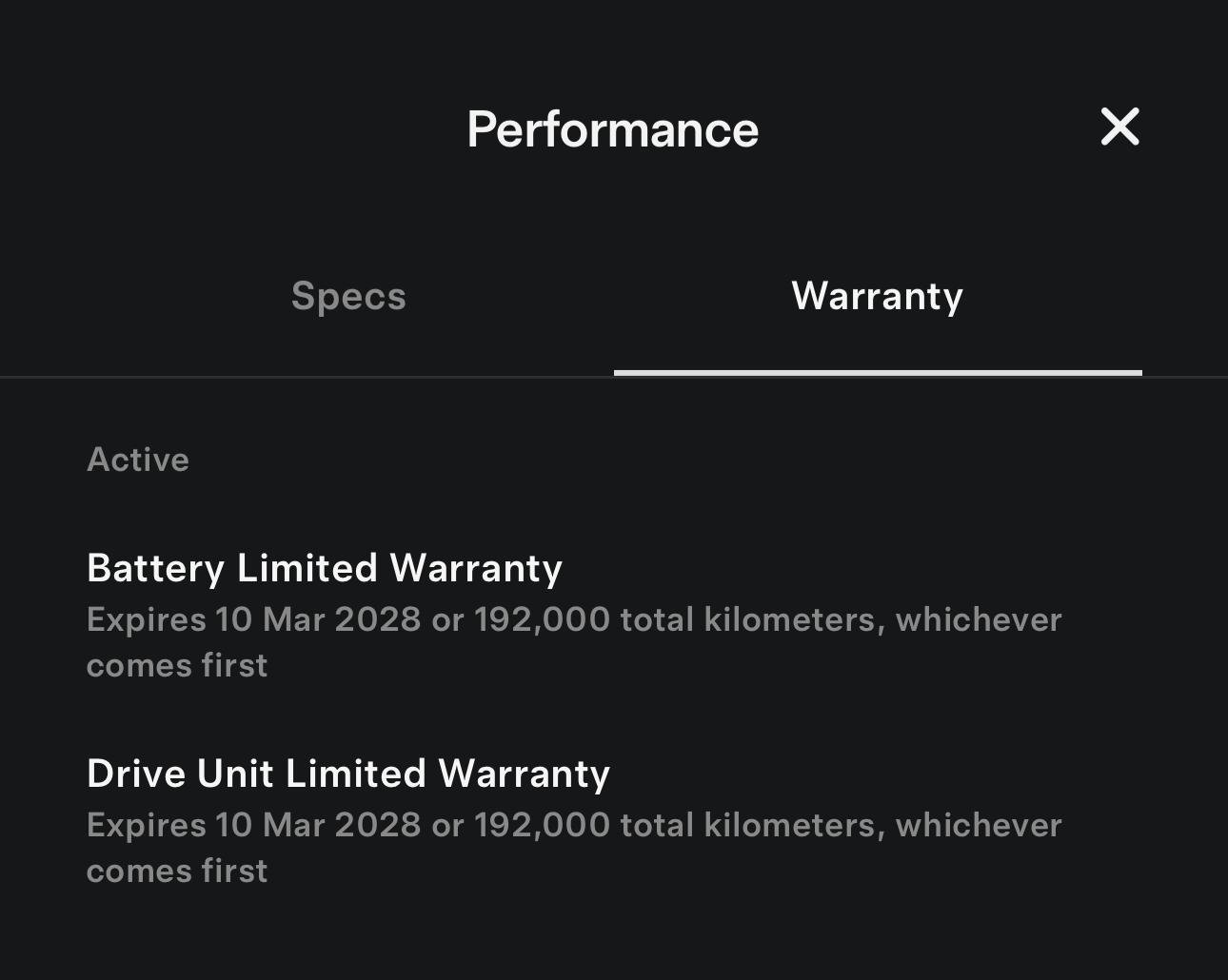Open the Battery Limited Warranty entry
Screen dimensions: 1228x980
[x=325, y=568]
